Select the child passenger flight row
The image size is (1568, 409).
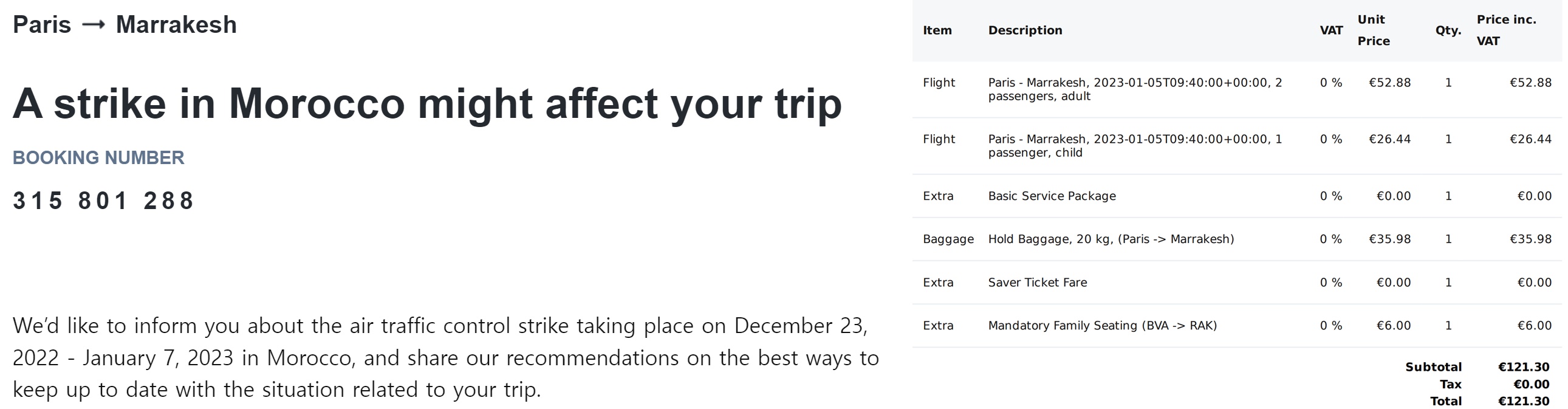point(1237,146)
